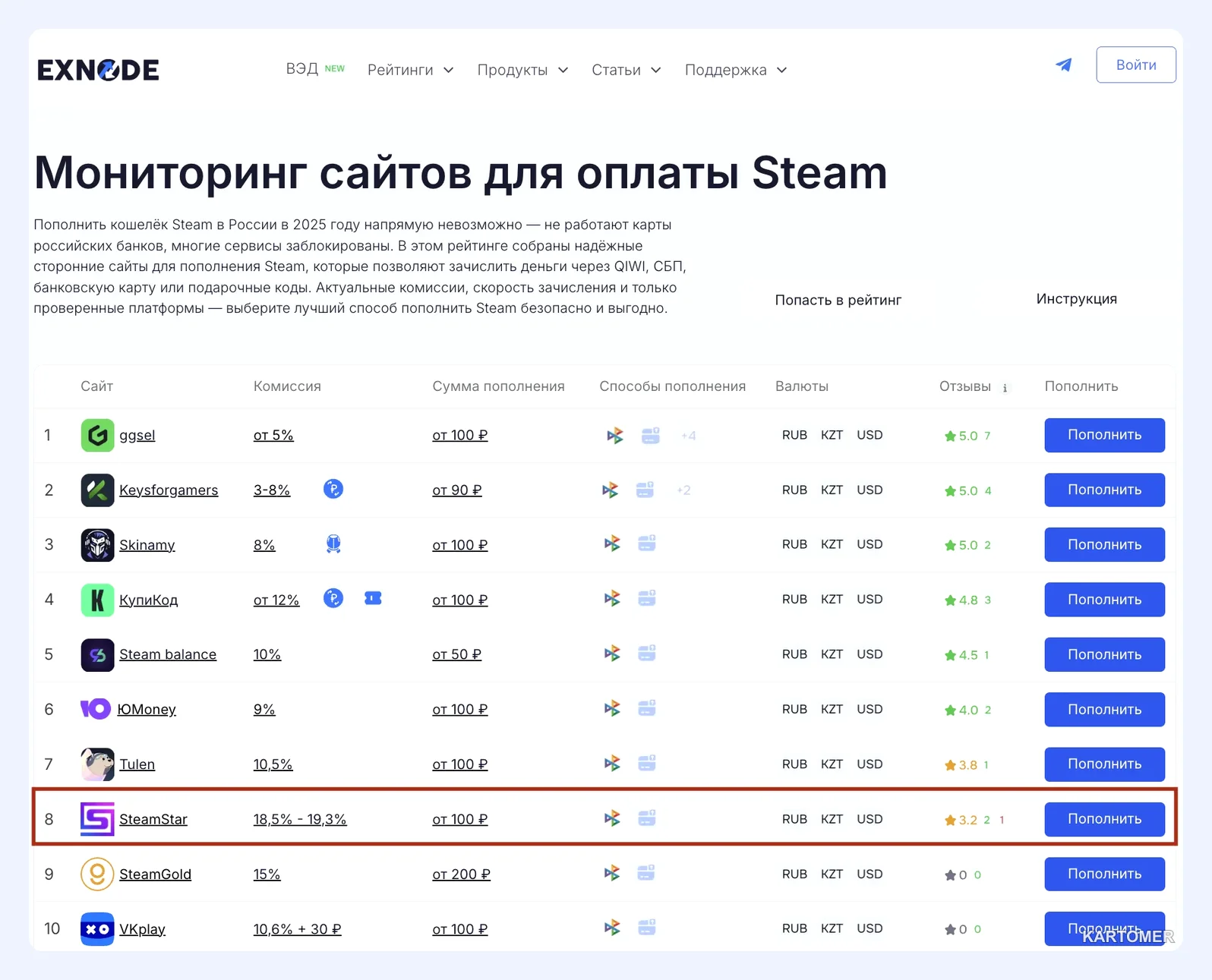Expand the Рейтинги dropdown menu

(x=411, y=70)
